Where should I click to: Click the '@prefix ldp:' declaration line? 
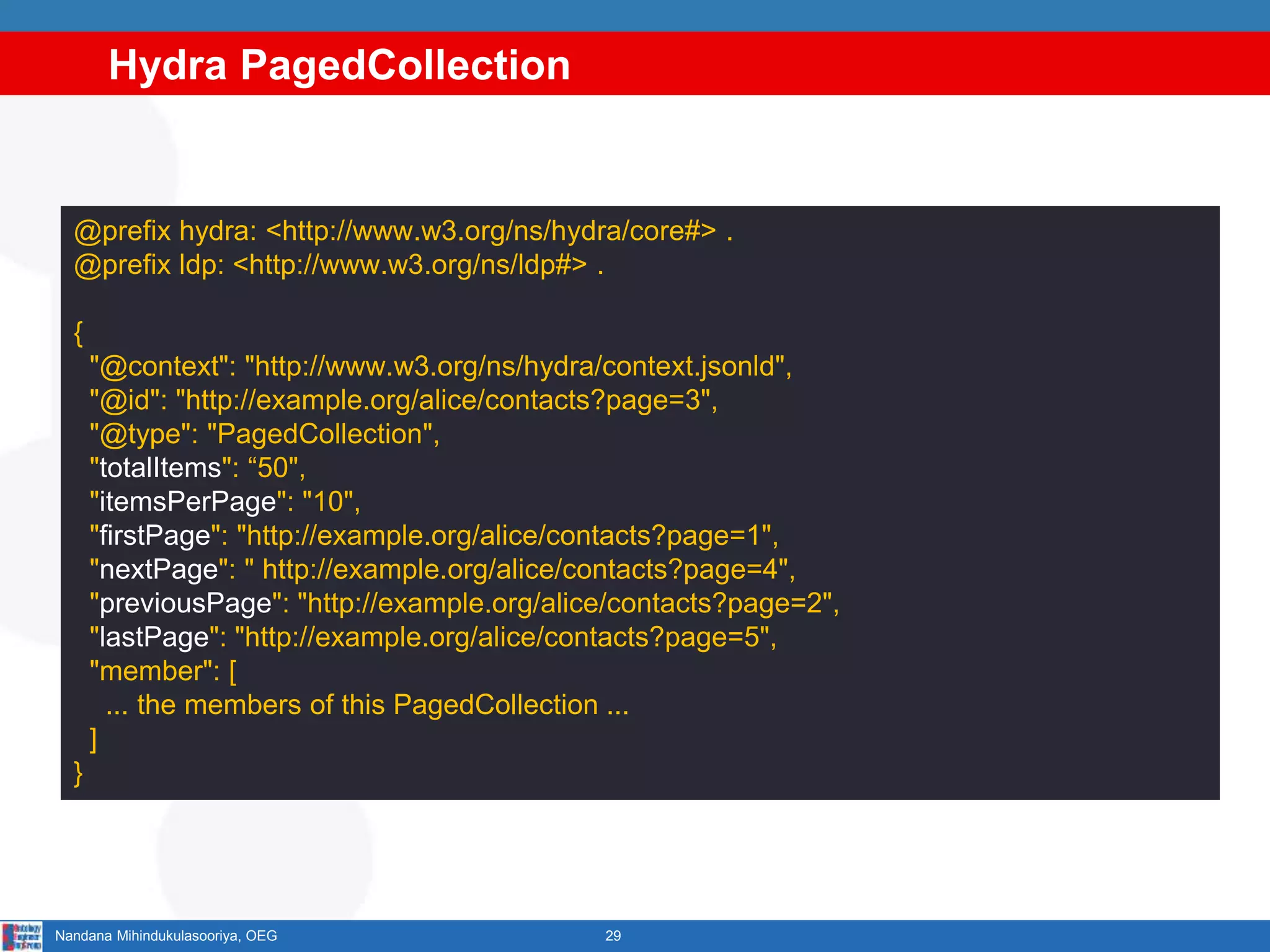pyautogui.click(x=339, y=265)
